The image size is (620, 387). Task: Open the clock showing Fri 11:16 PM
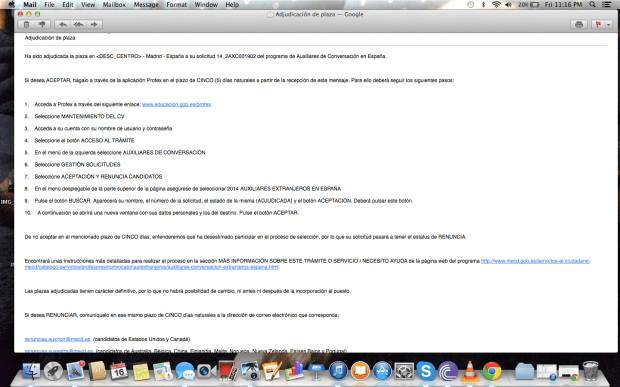563,4
